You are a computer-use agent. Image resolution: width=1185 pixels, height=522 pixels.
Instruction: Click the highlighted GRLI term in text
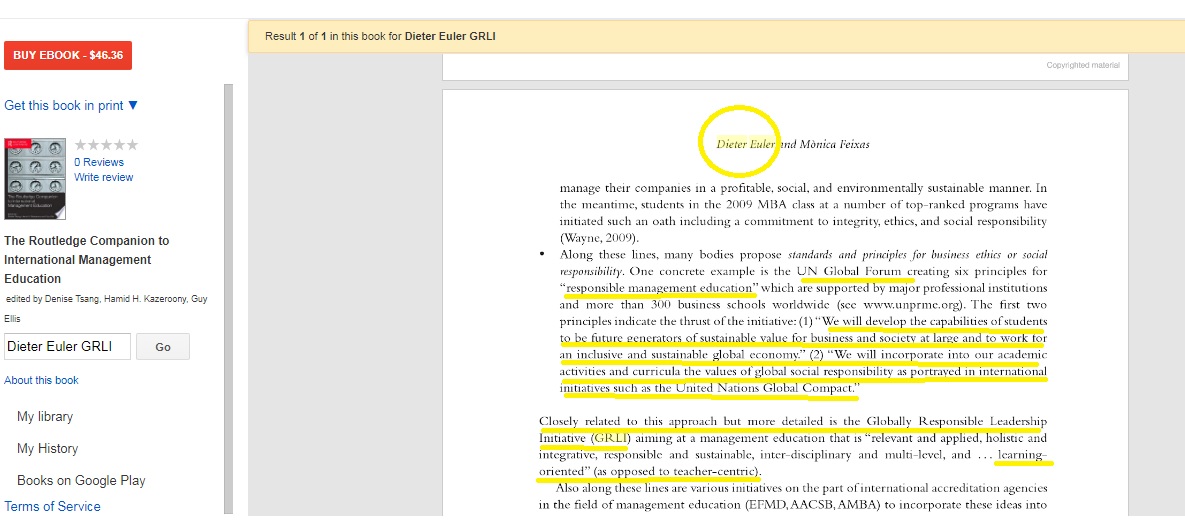(x=611, y=438)
